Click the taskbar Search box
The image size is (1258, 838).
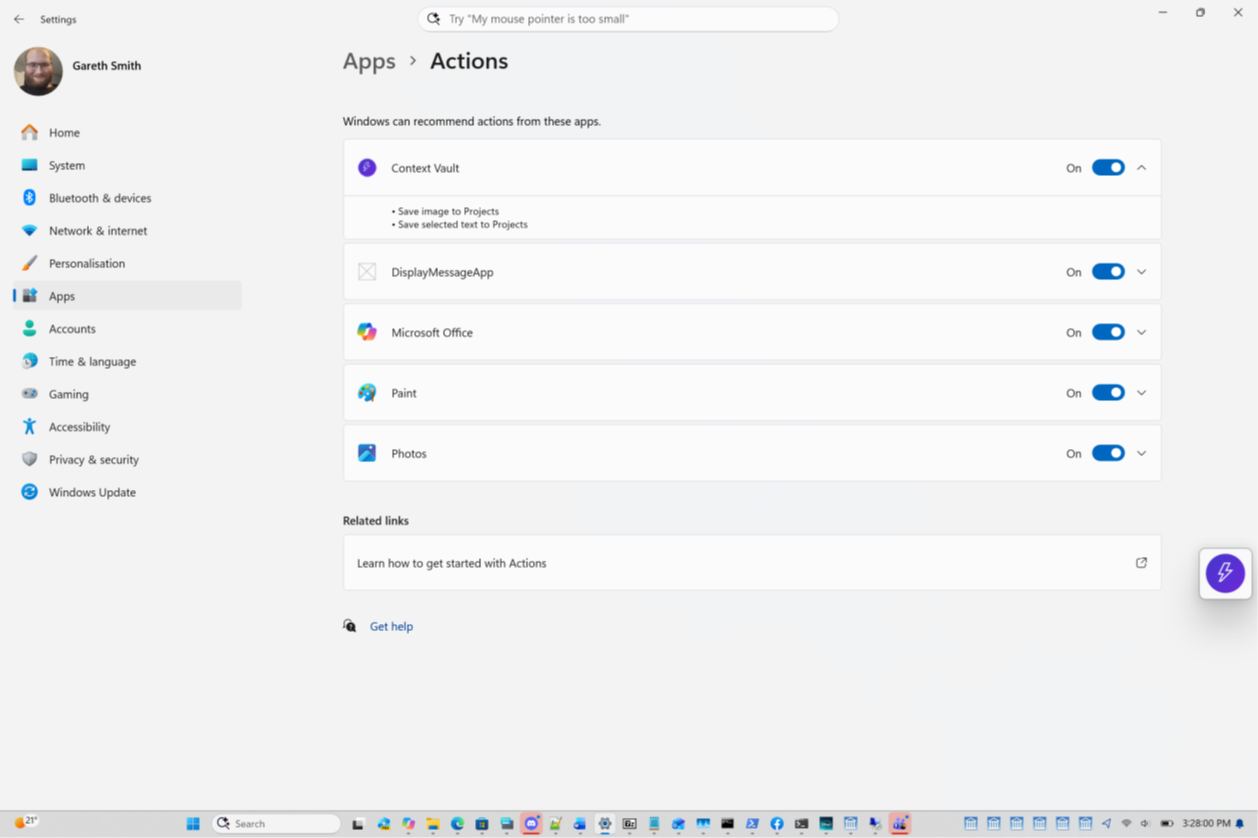tap(276, 823)
